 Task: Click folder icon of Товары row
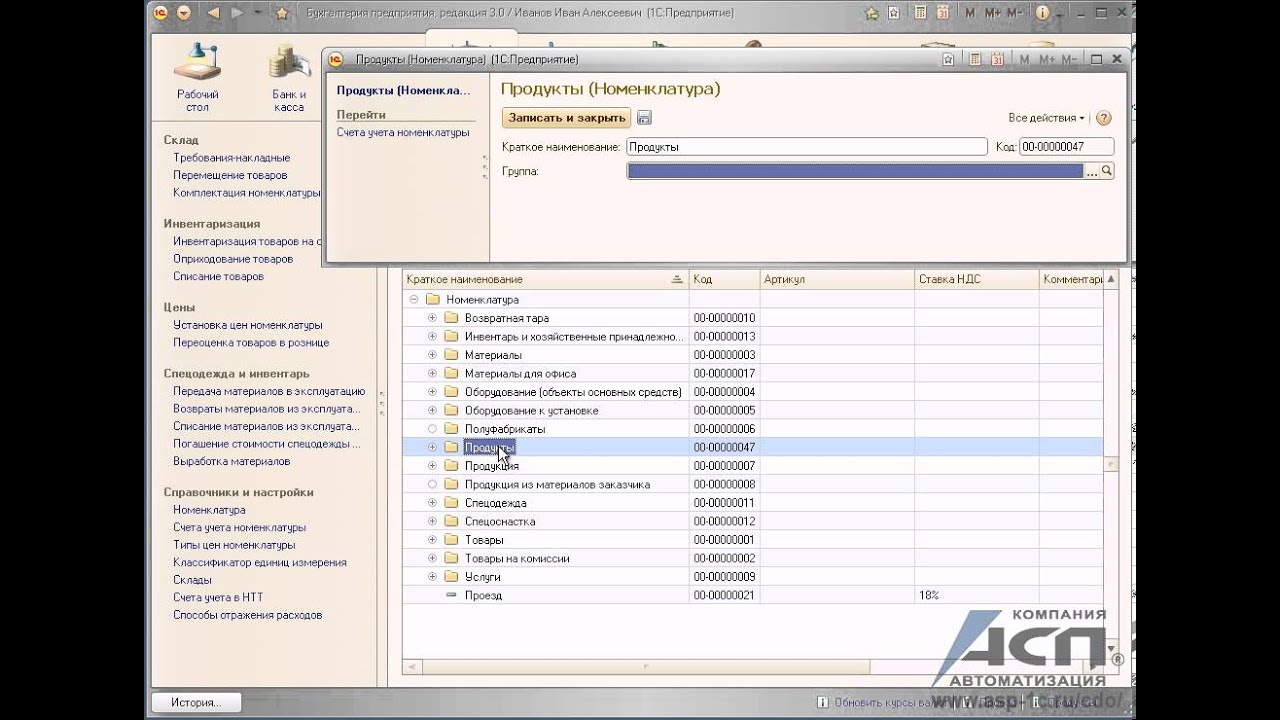point(451,540)
